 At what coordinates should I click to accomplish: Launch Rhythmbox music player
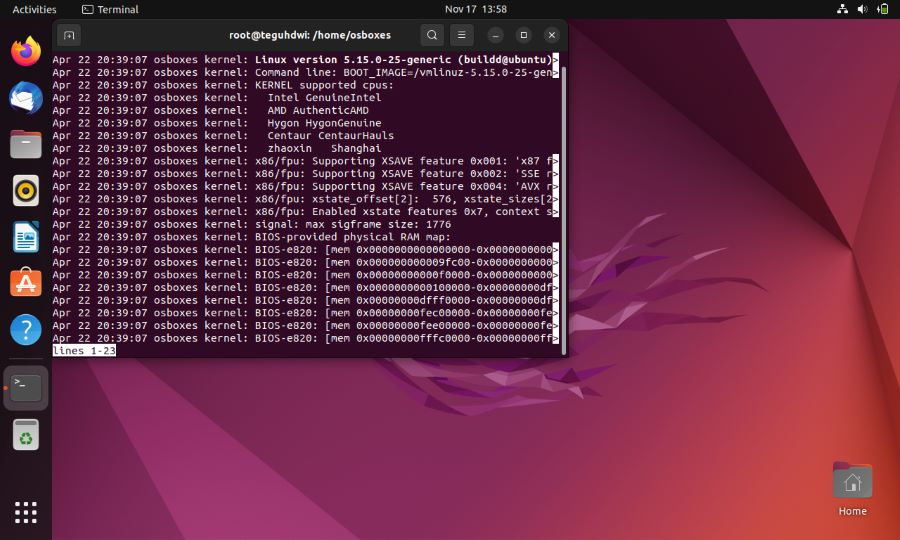tap(26, 191)
